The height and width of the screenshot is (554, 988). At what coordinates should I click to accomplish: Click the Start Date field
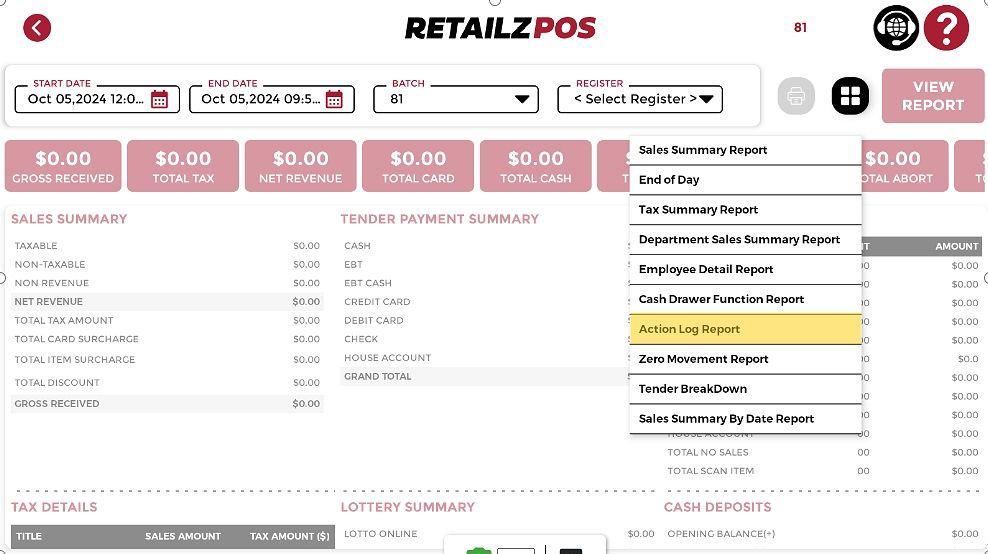pyautogui.click(x=97, y=99)
